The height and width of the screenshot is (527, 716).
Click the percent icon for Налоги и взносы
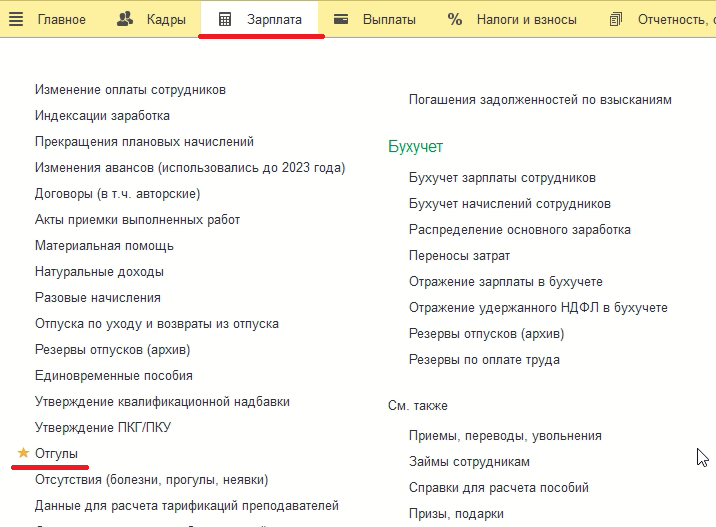(454, 19)
